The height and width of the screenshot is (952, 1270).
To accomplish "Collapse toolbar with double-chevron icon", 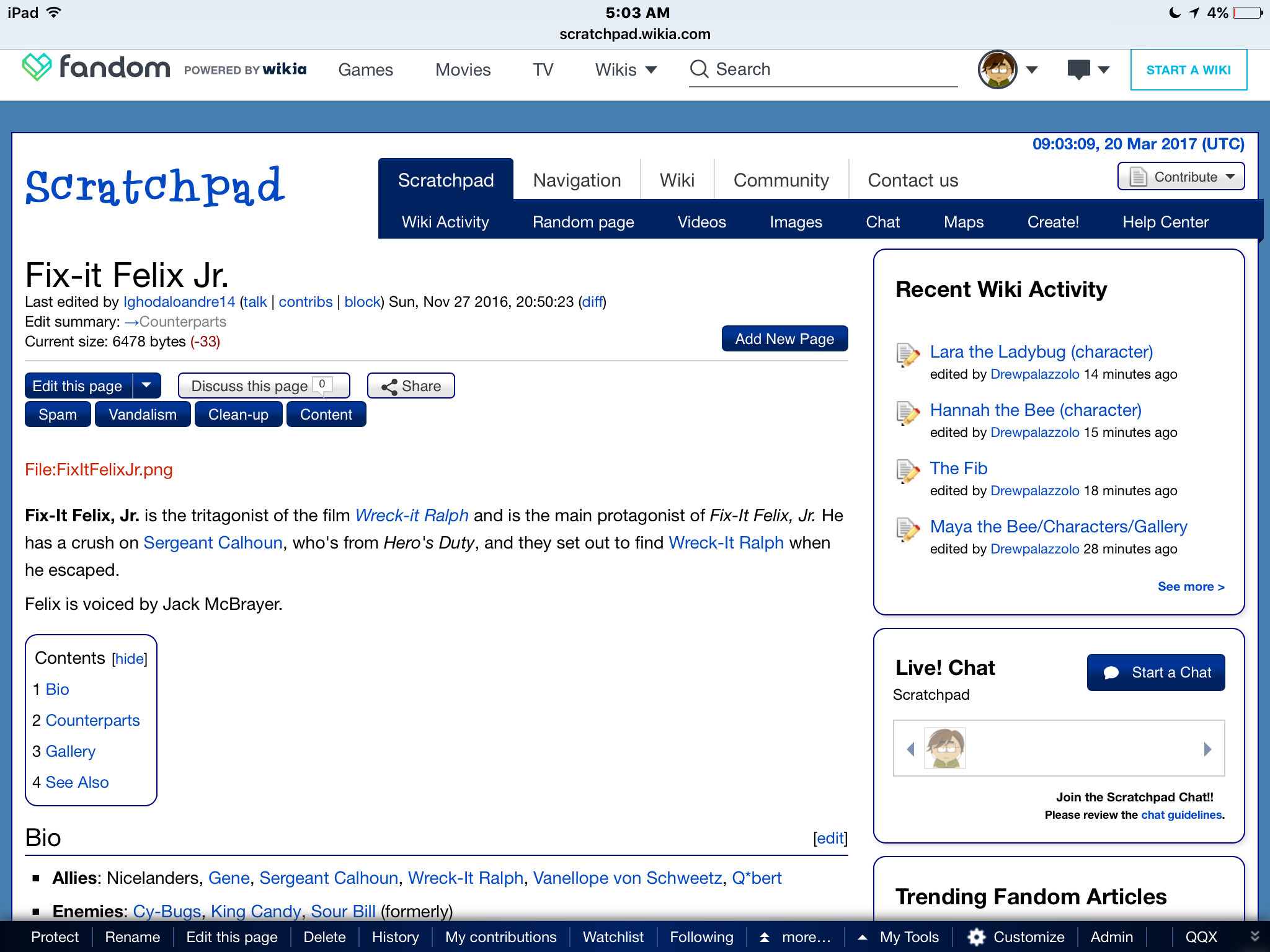I will [x=1254, y=937].
